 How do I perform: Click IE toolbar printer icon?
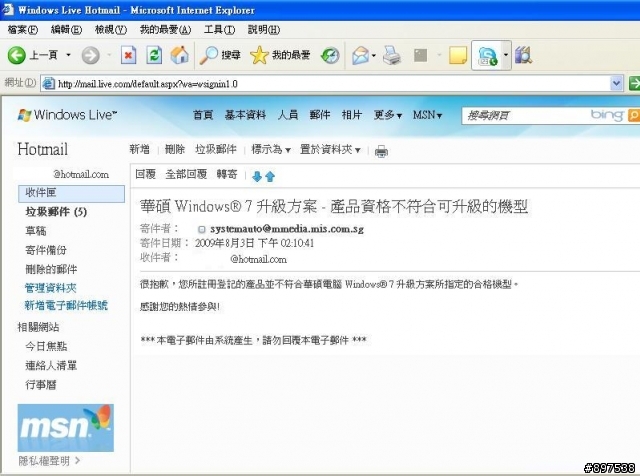[392, 55]
